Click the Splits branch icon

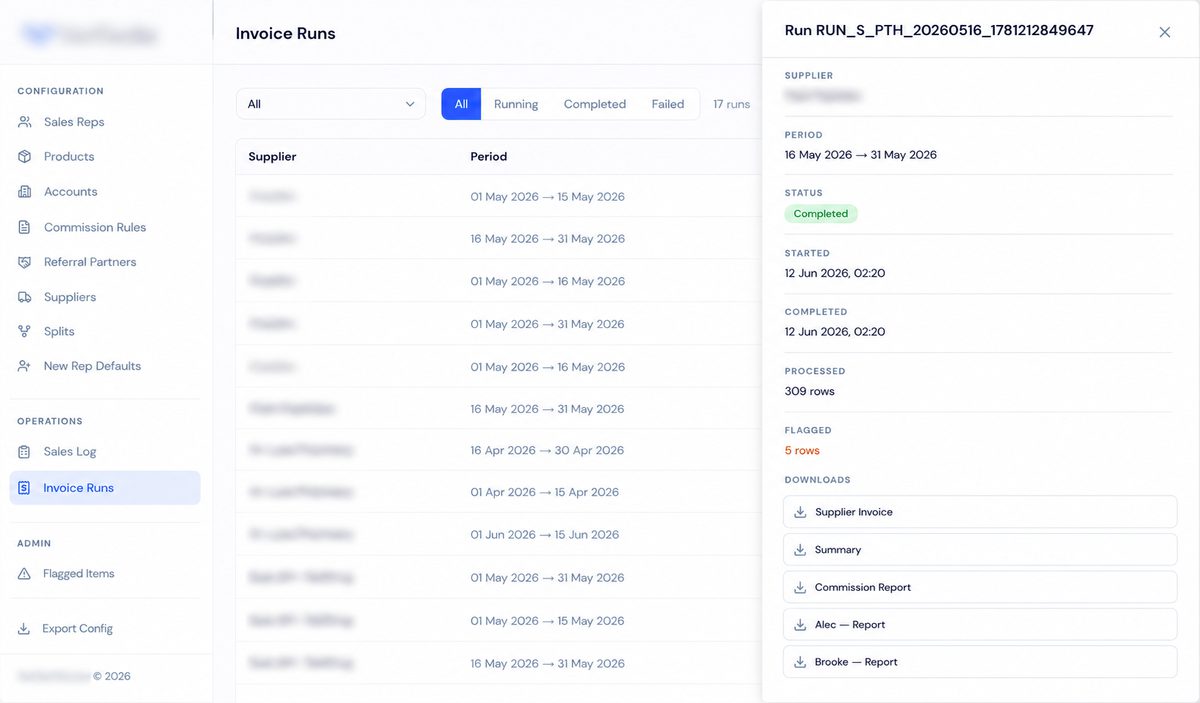click(24, 331)
